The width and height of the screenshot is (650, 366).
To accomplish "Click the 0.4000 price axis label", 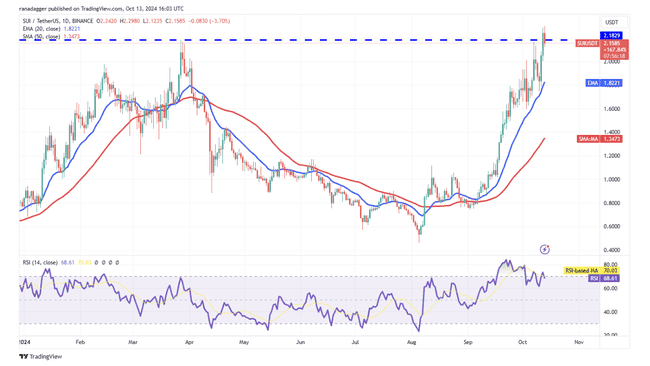I will coord(611,250).
